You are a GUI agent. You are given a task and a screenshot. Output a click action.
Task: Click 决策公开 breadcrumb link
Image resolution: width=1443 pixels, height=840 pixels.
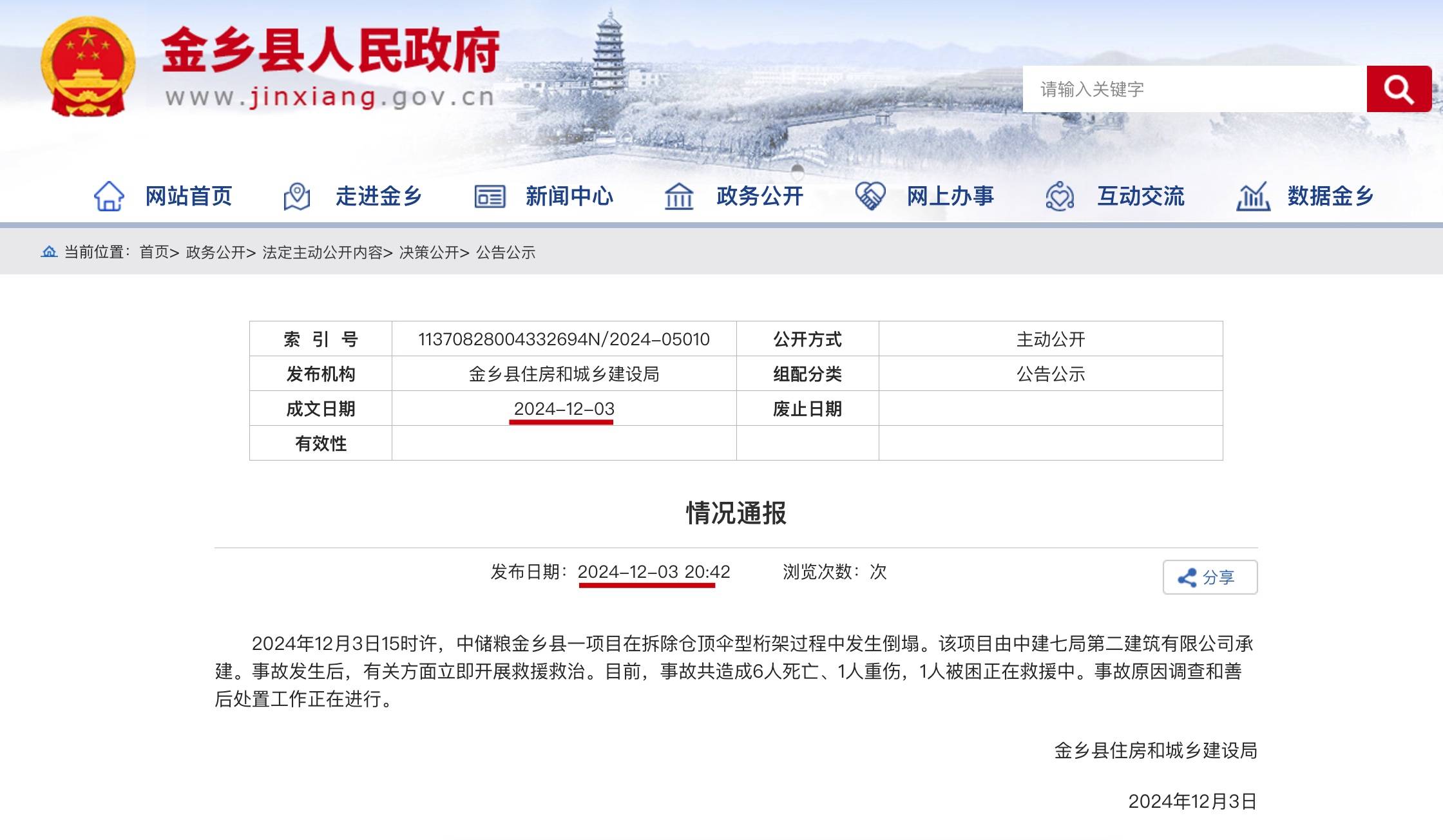pyautogui.click(x=428, y=253)
